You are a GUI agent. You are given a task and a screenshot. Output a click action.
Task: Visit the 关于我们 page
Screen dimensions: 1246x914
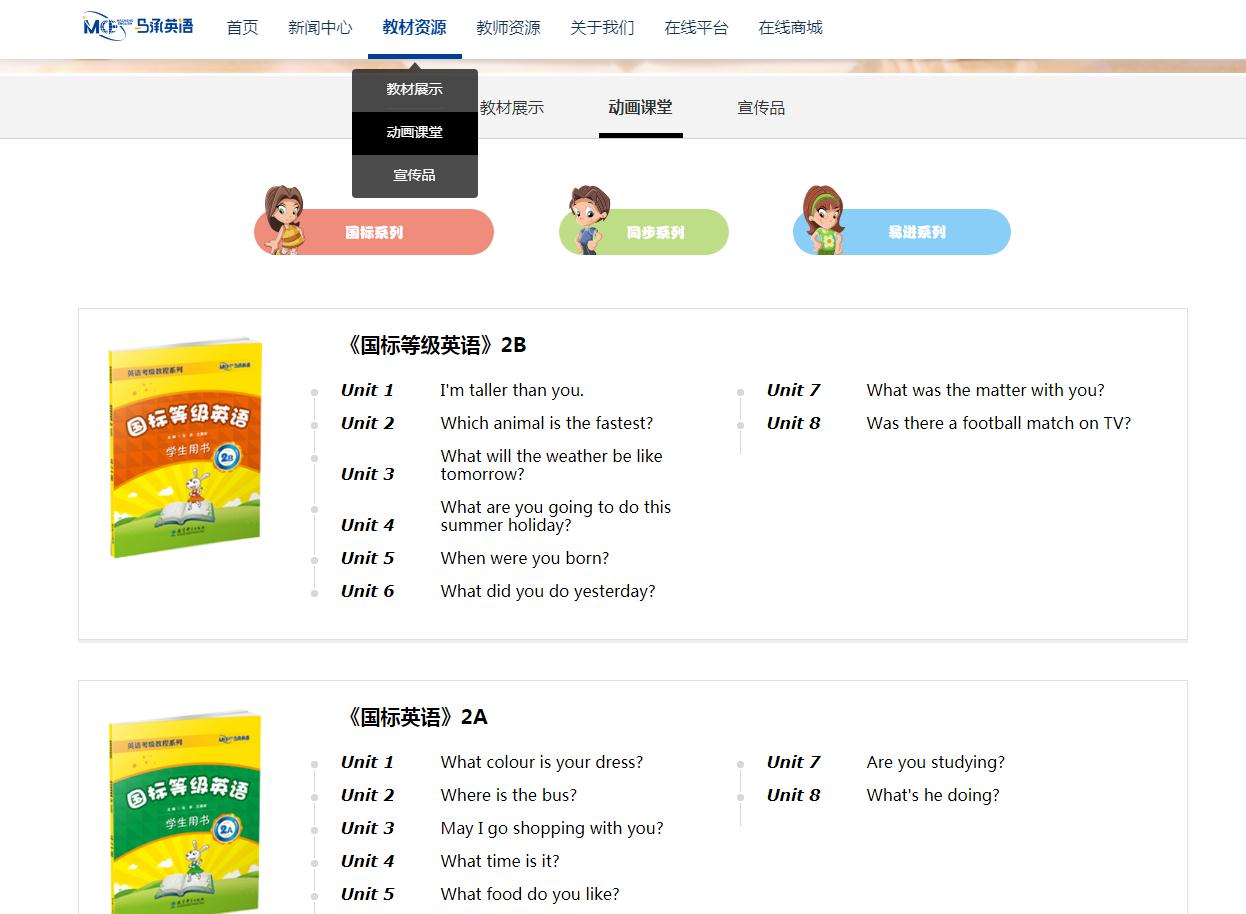pos(602,28)
